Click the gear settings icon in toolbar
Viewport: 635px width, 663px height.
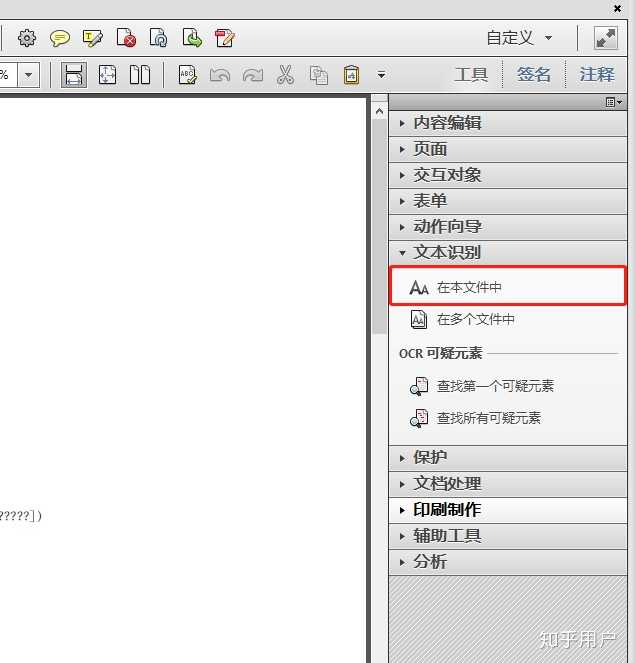pos(27,38)
